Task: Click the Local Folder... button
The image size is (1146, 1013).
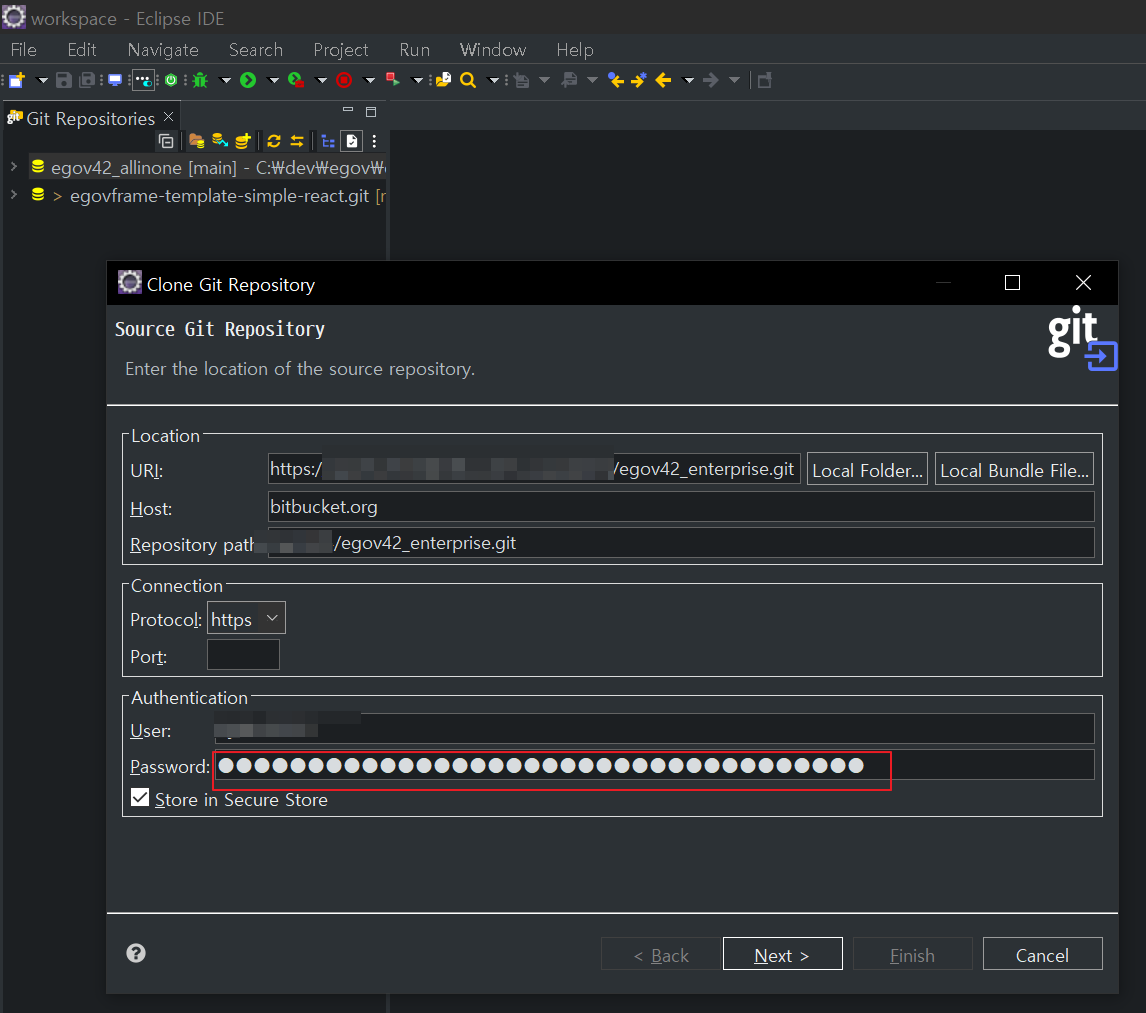Action: tap(867, 468)
